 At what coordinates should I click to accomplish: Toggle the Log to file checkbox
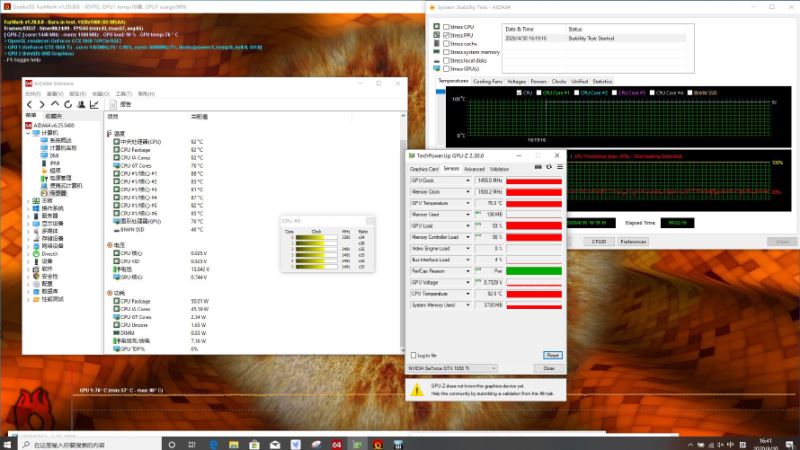(414, 355)
